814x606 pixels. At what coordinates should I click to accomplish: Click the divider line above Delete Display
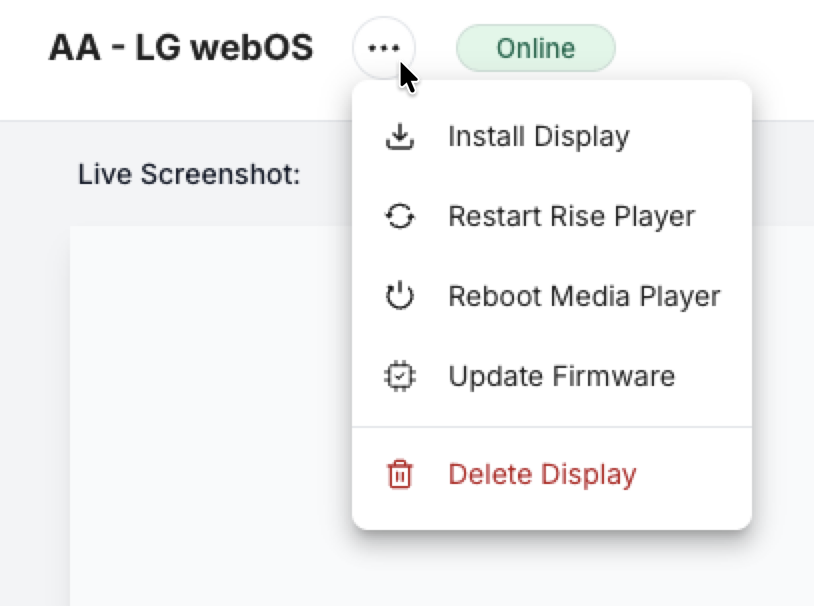pyautogui.click(x=551, y=427)
